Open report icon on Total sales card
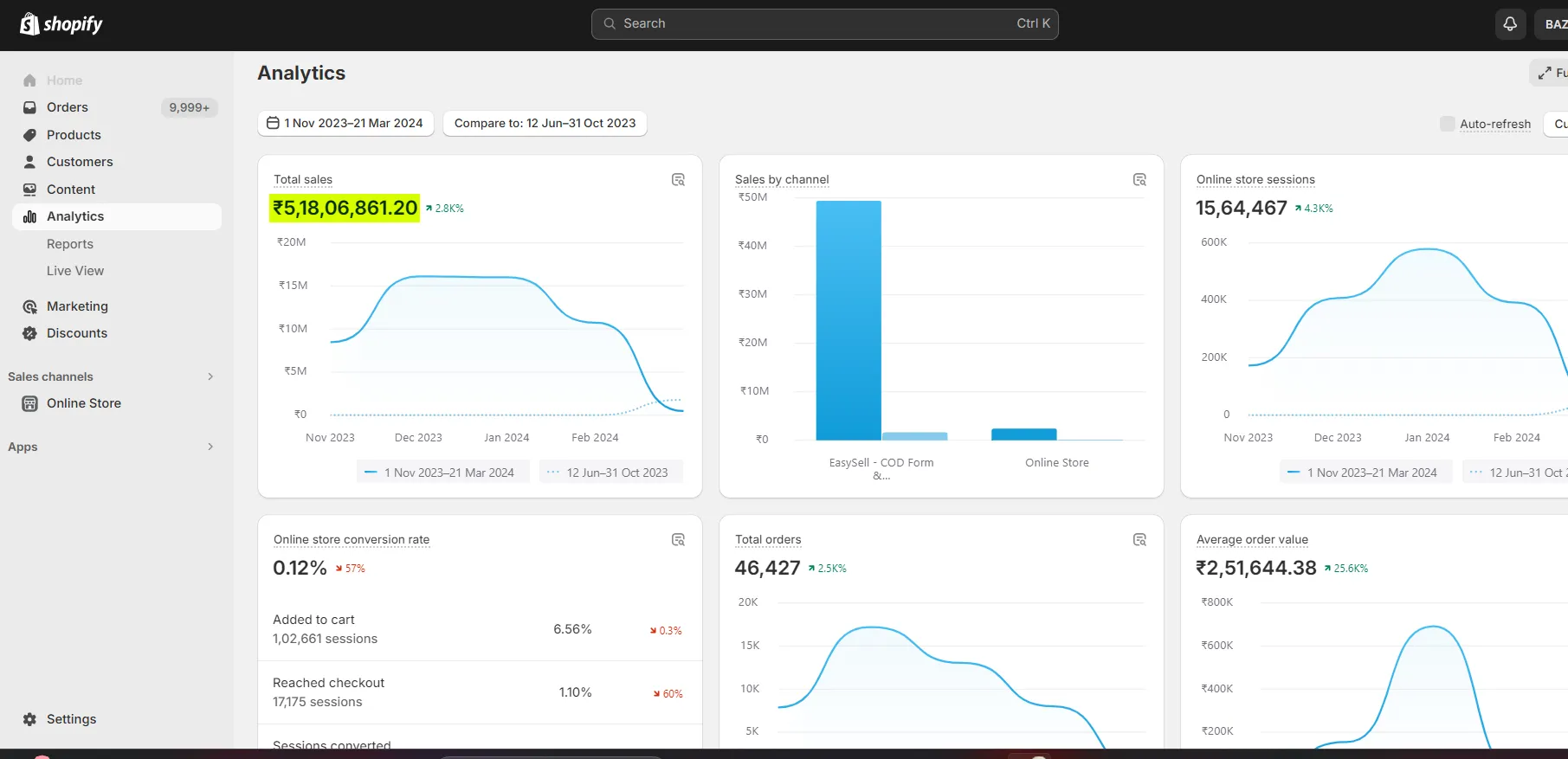 (678, 180)
